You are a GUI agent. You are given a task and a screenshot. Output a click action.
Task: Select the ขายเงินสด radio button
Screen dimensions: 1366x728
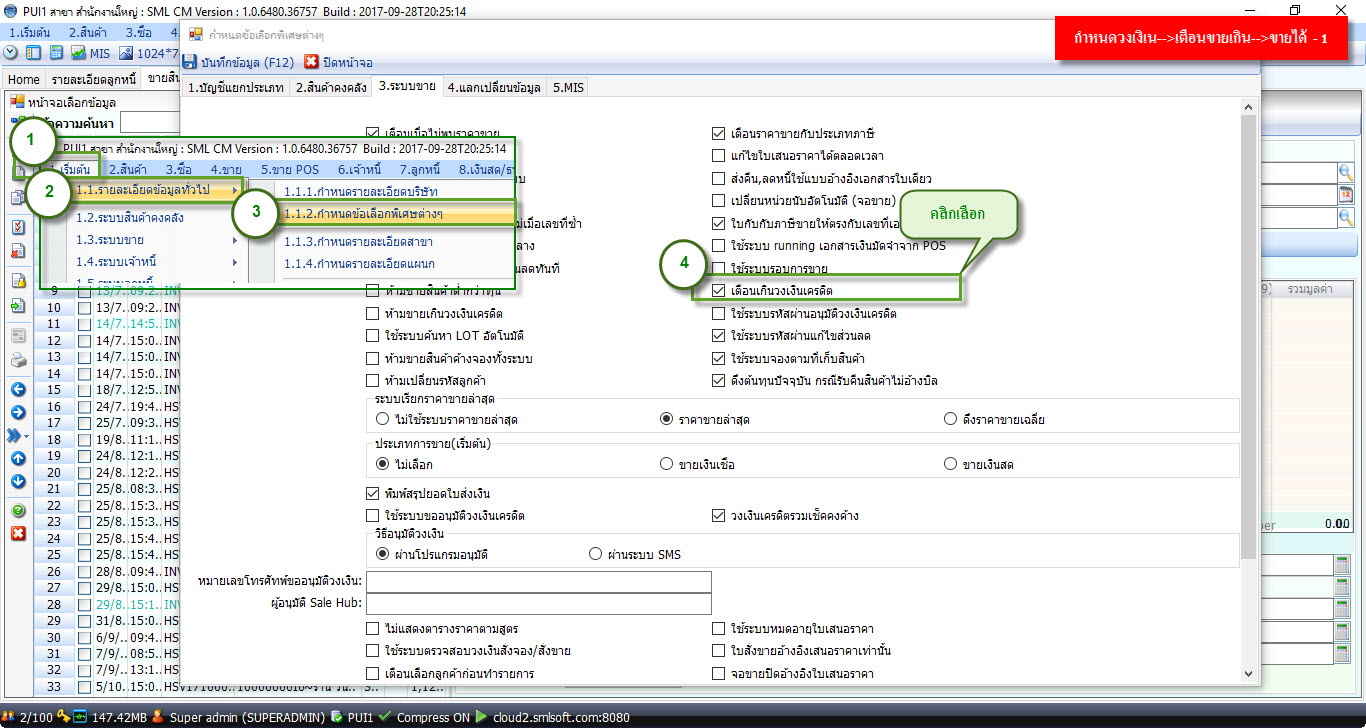tap(950, 464)
